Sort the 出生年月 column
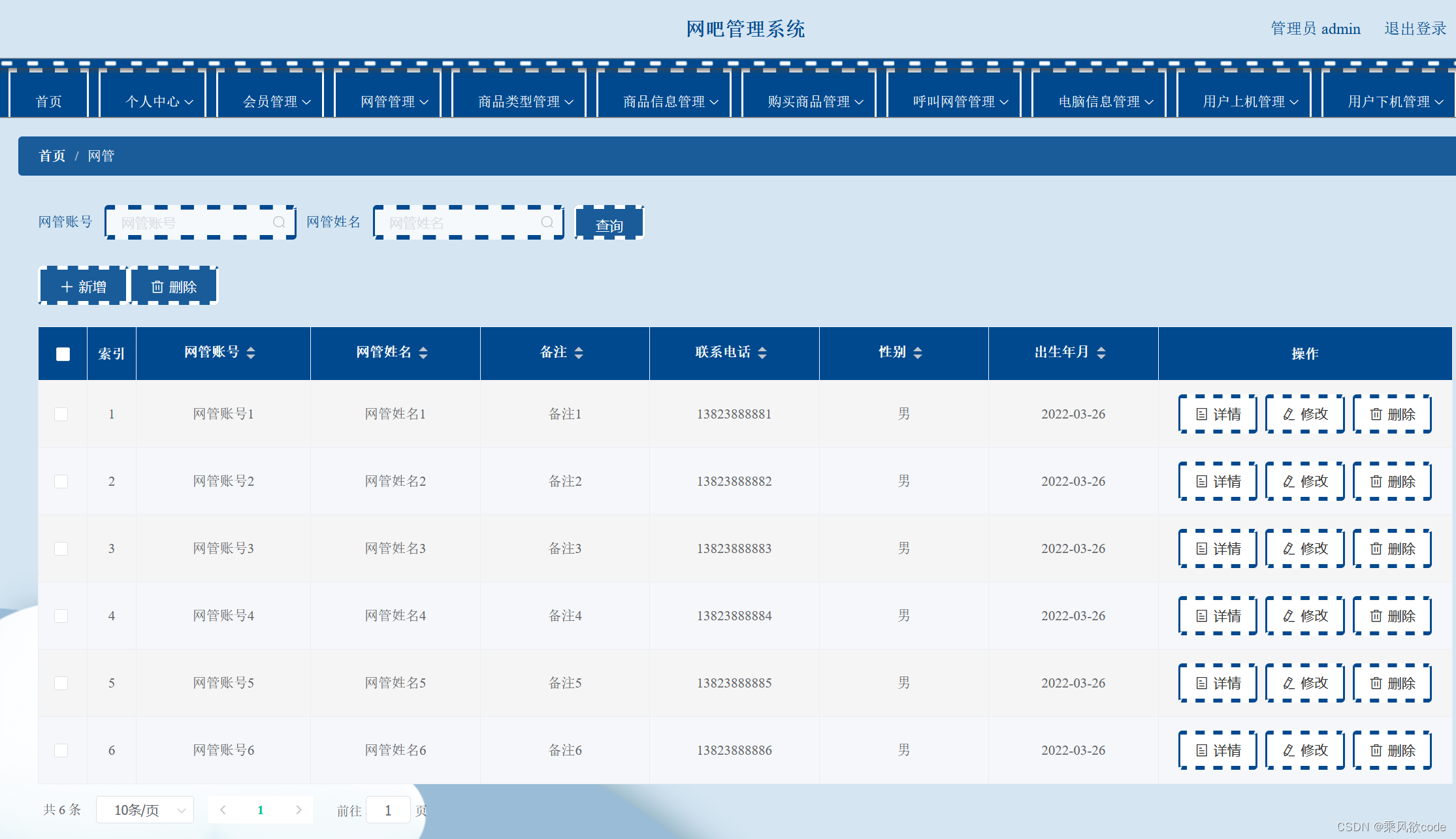 [x=1101, y=353]
